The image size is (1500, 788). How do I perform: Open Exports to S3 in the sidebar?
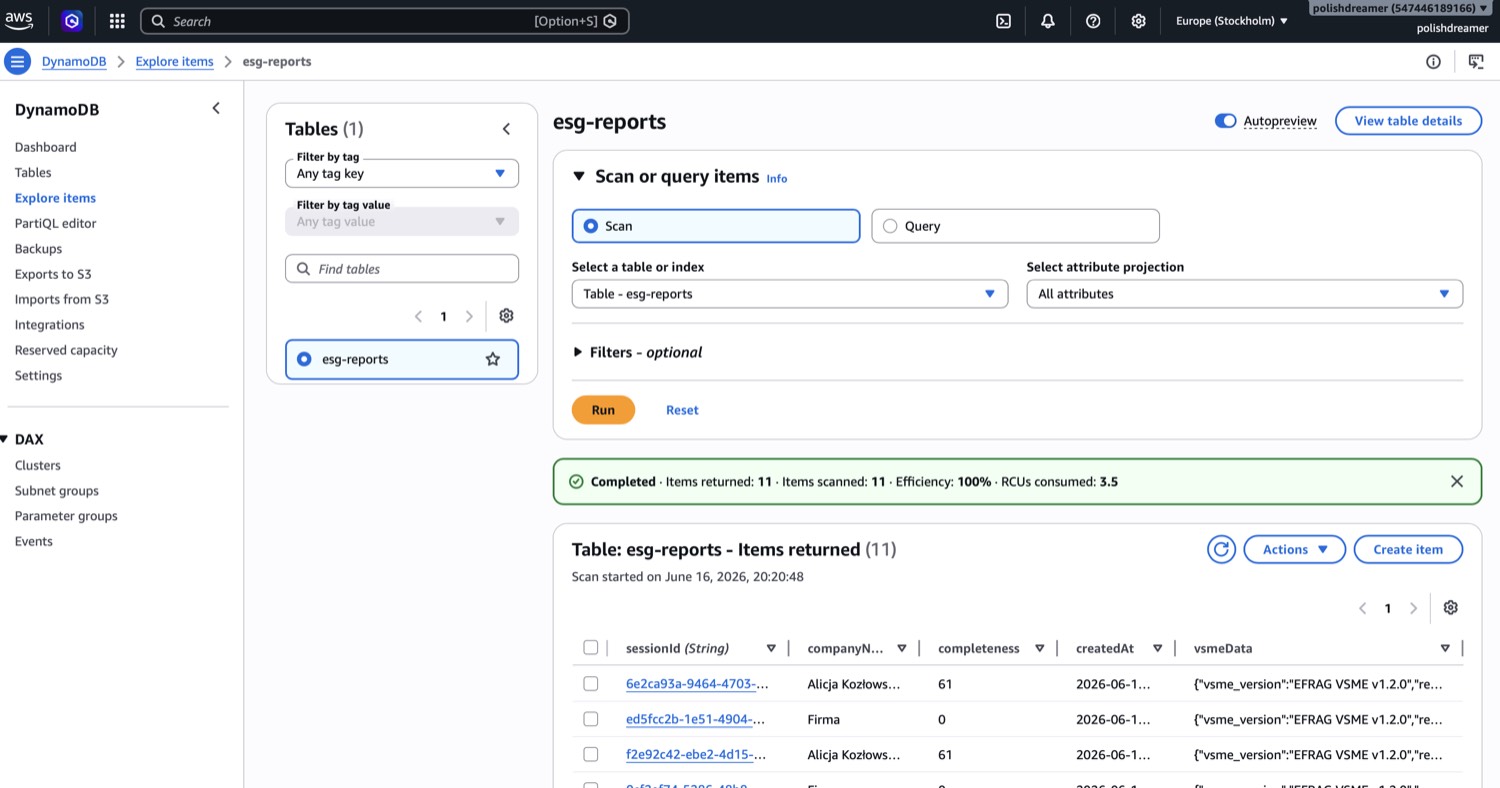click(53, 274)
